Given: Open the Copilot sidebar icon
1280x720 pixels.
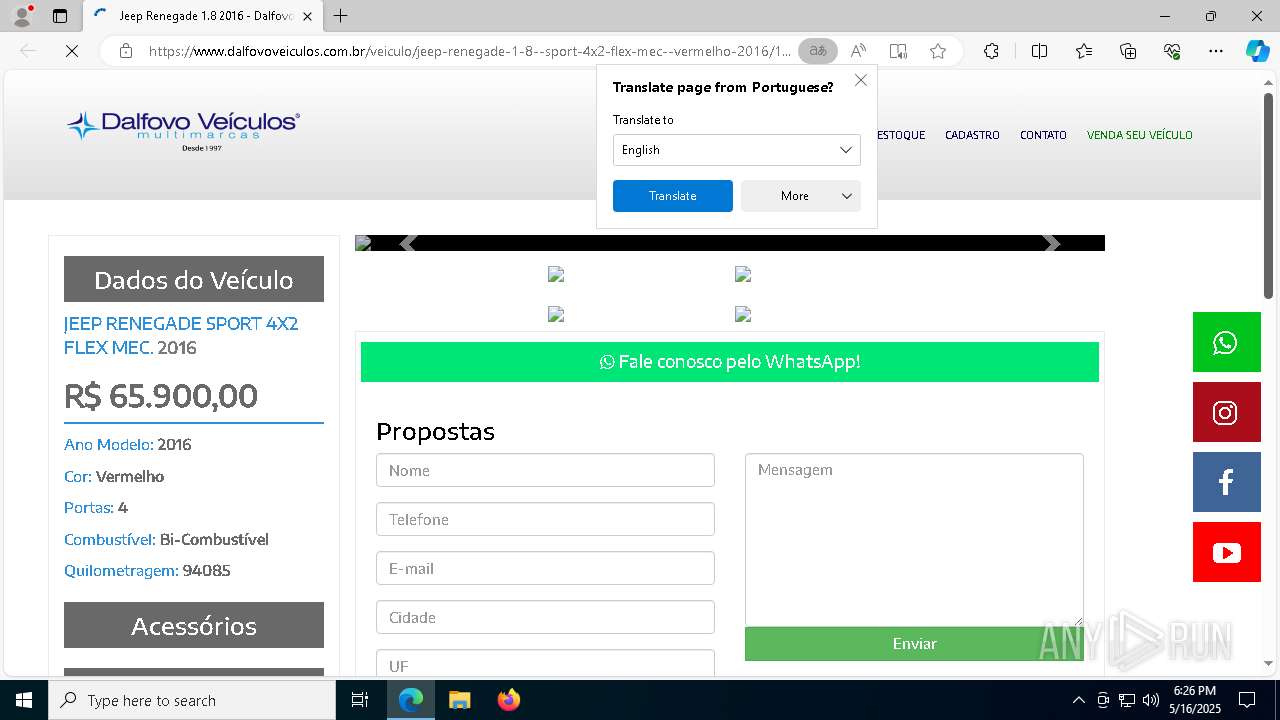Looking at the screenshot, I should 1257,51.
